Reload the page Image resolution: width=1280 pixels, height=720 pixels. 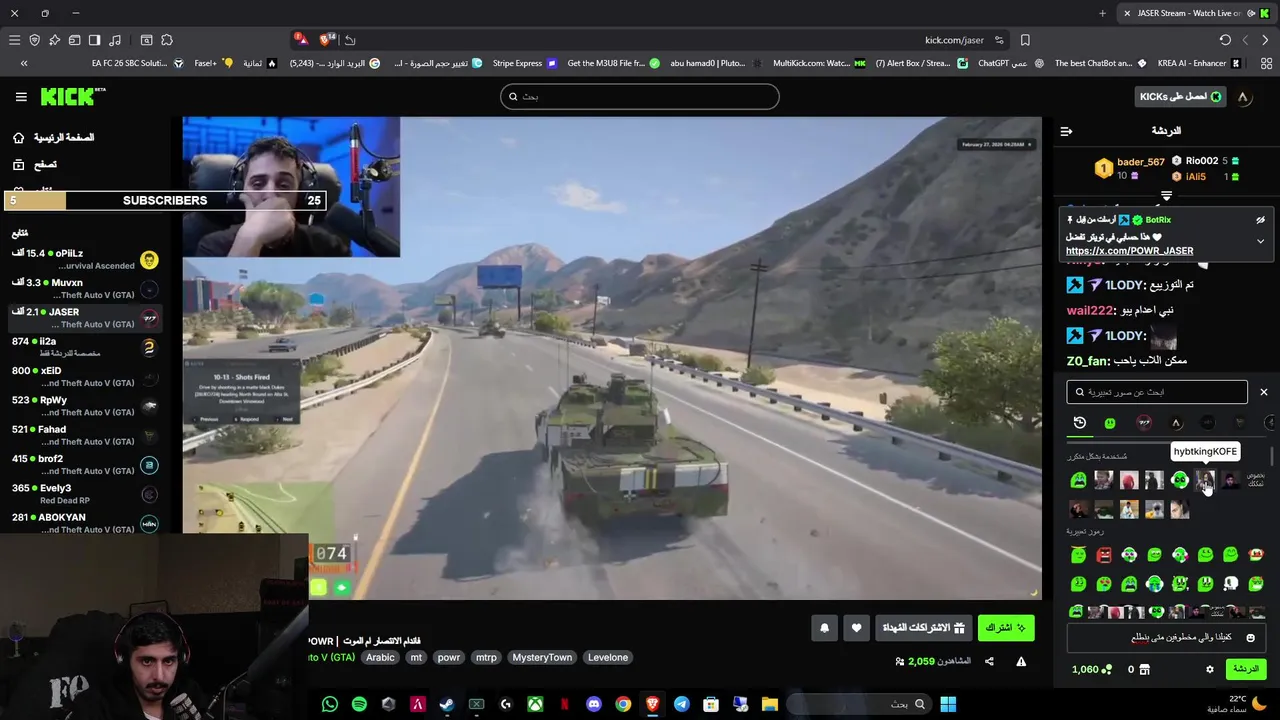1225,40
